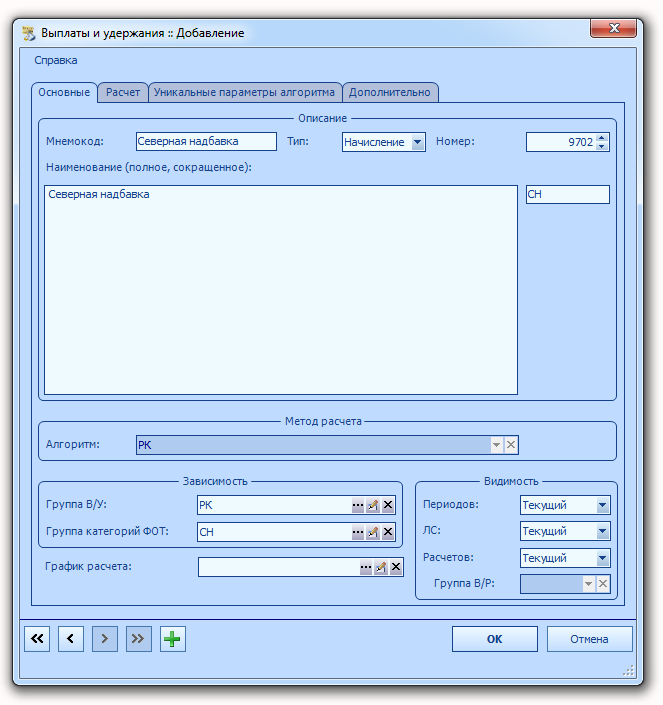This screenshot has height=705, width=663.
Task: Go to the first record
Action: coord(37,639)
